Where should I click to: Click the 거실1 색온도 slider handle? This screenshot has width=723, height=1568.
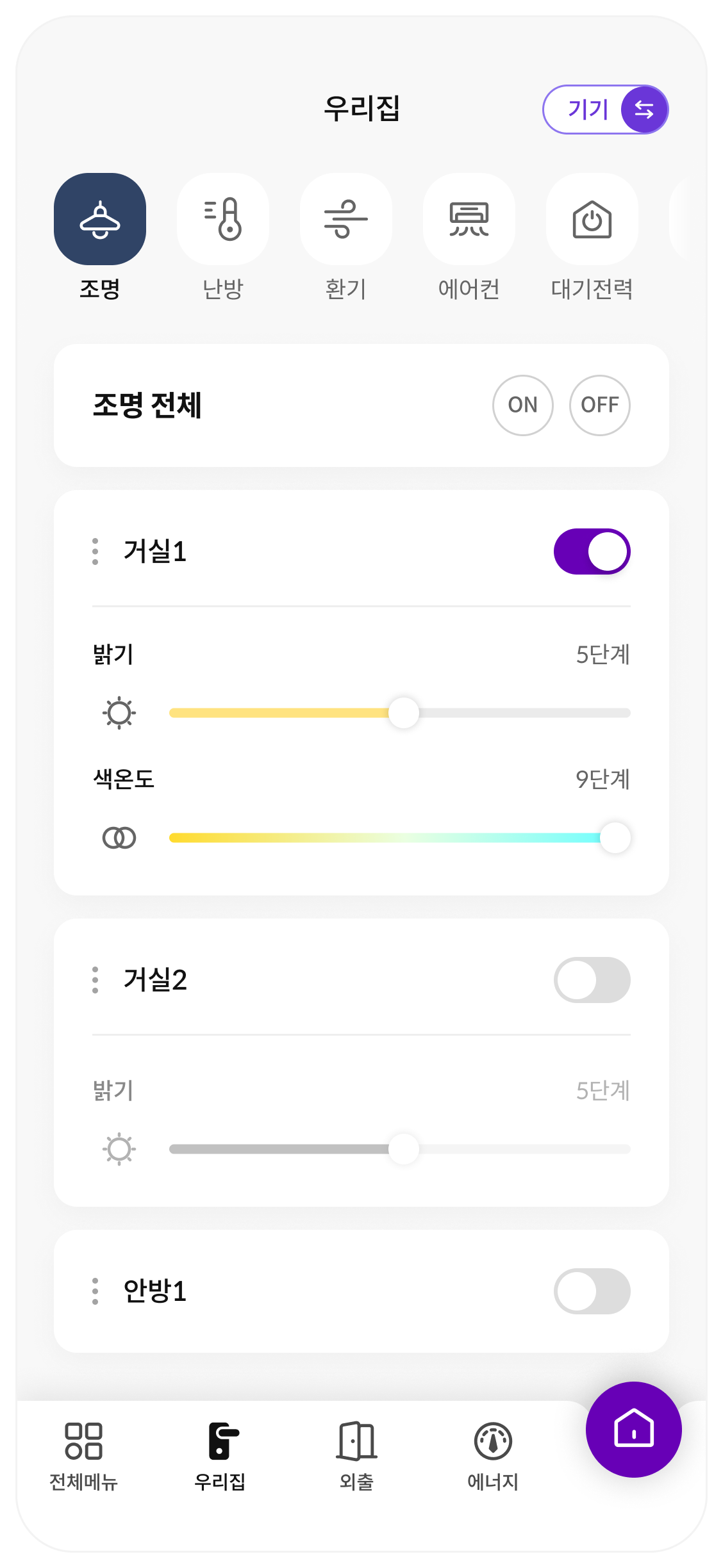pos(615,838)
